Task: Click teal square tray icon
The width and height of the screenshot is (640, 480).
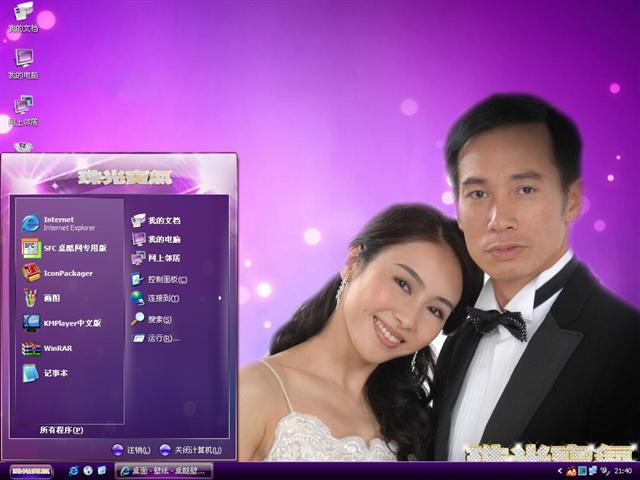Action: [x=582, y=471]
